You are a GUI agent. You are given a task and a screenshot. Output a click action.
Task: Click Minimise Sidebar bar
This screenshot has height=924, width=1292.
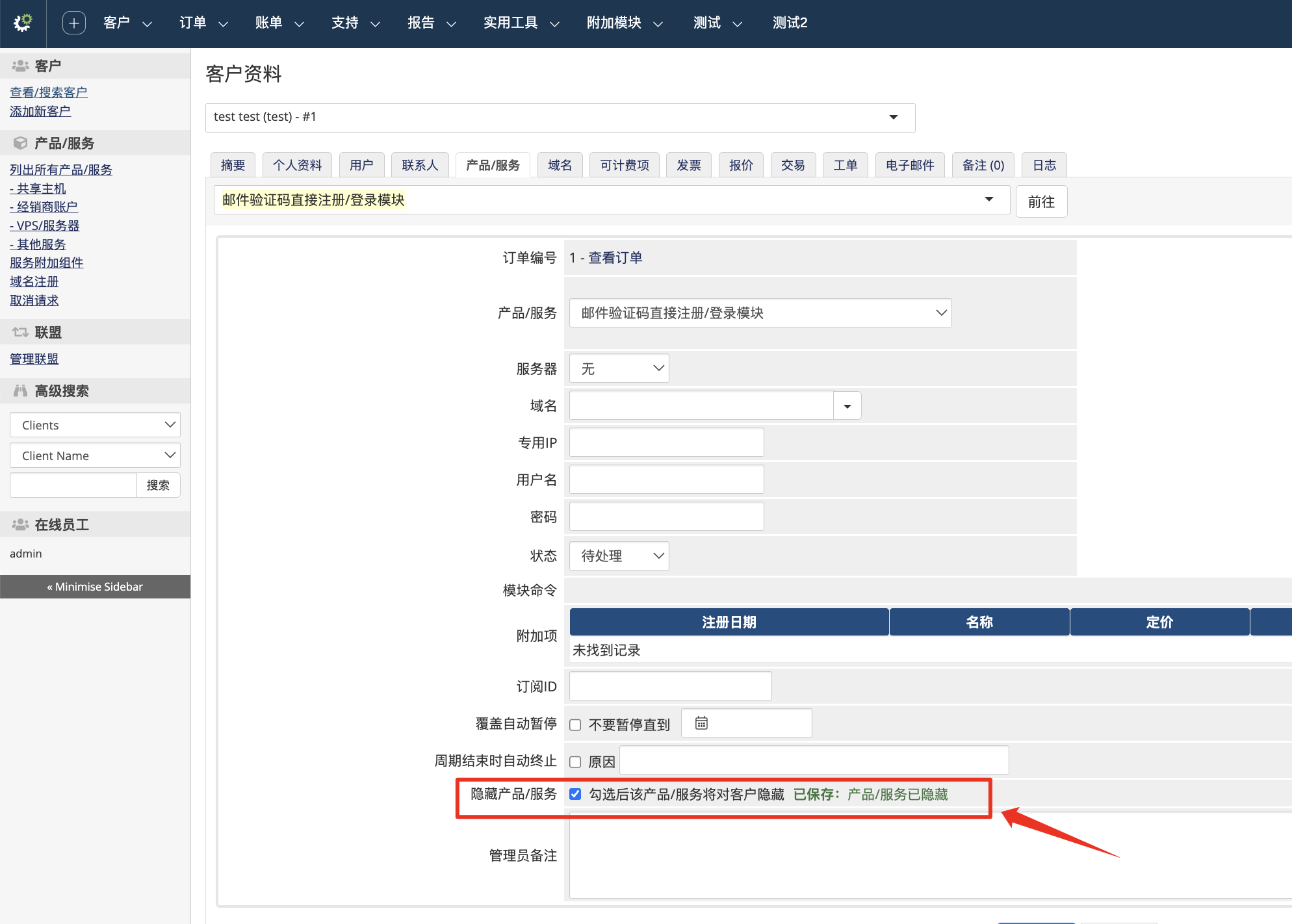coord(95,587)
